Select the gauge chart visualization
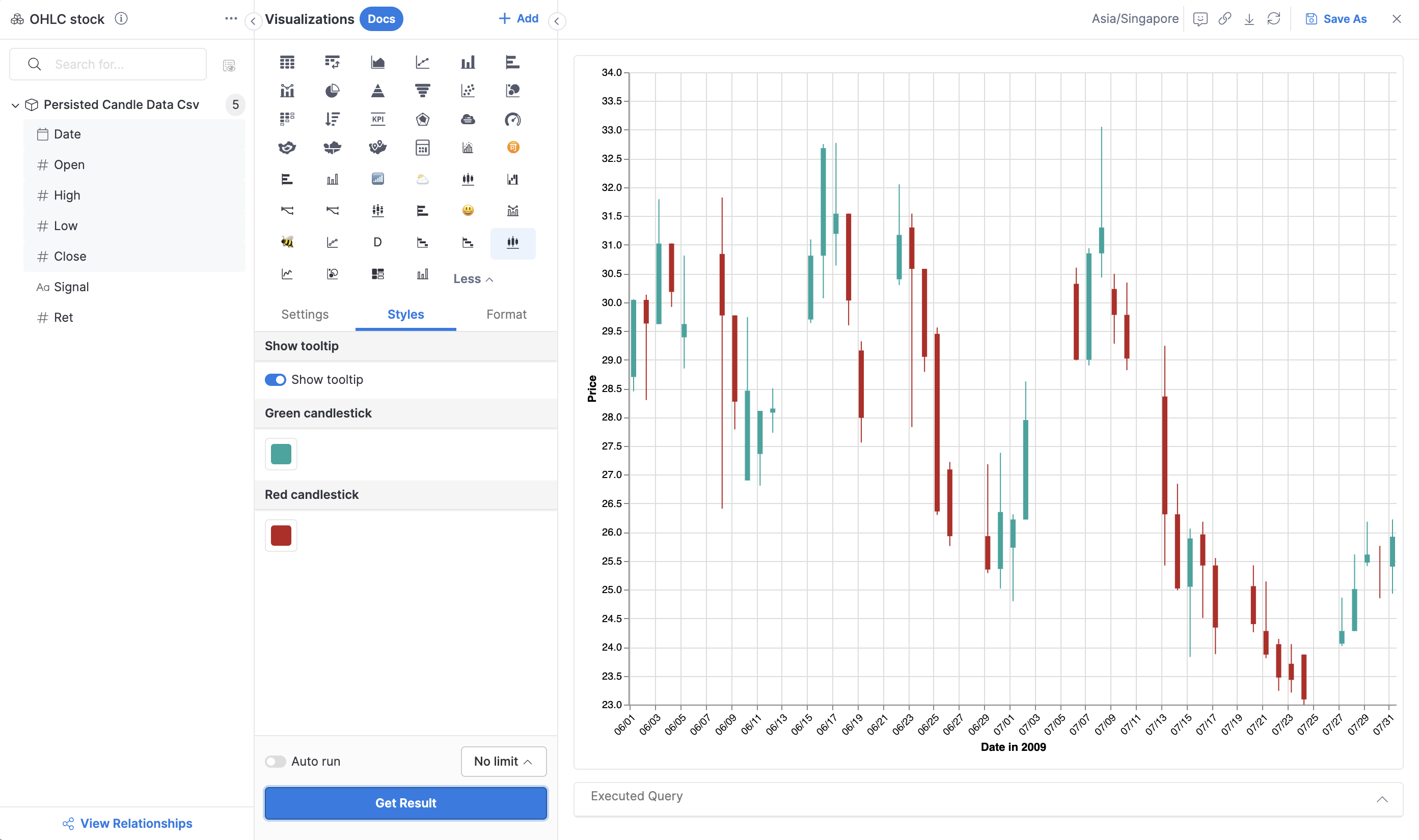The width and height of the screenshot is (1419, 840). tap(513, 120)
